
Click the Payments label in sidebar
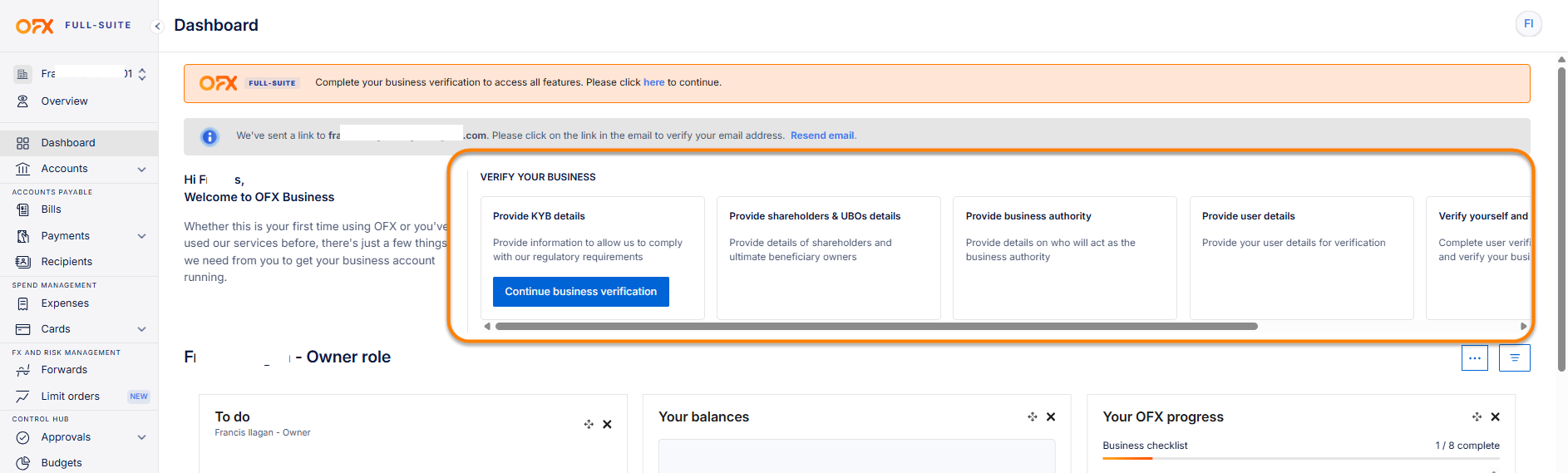[65, 236]
